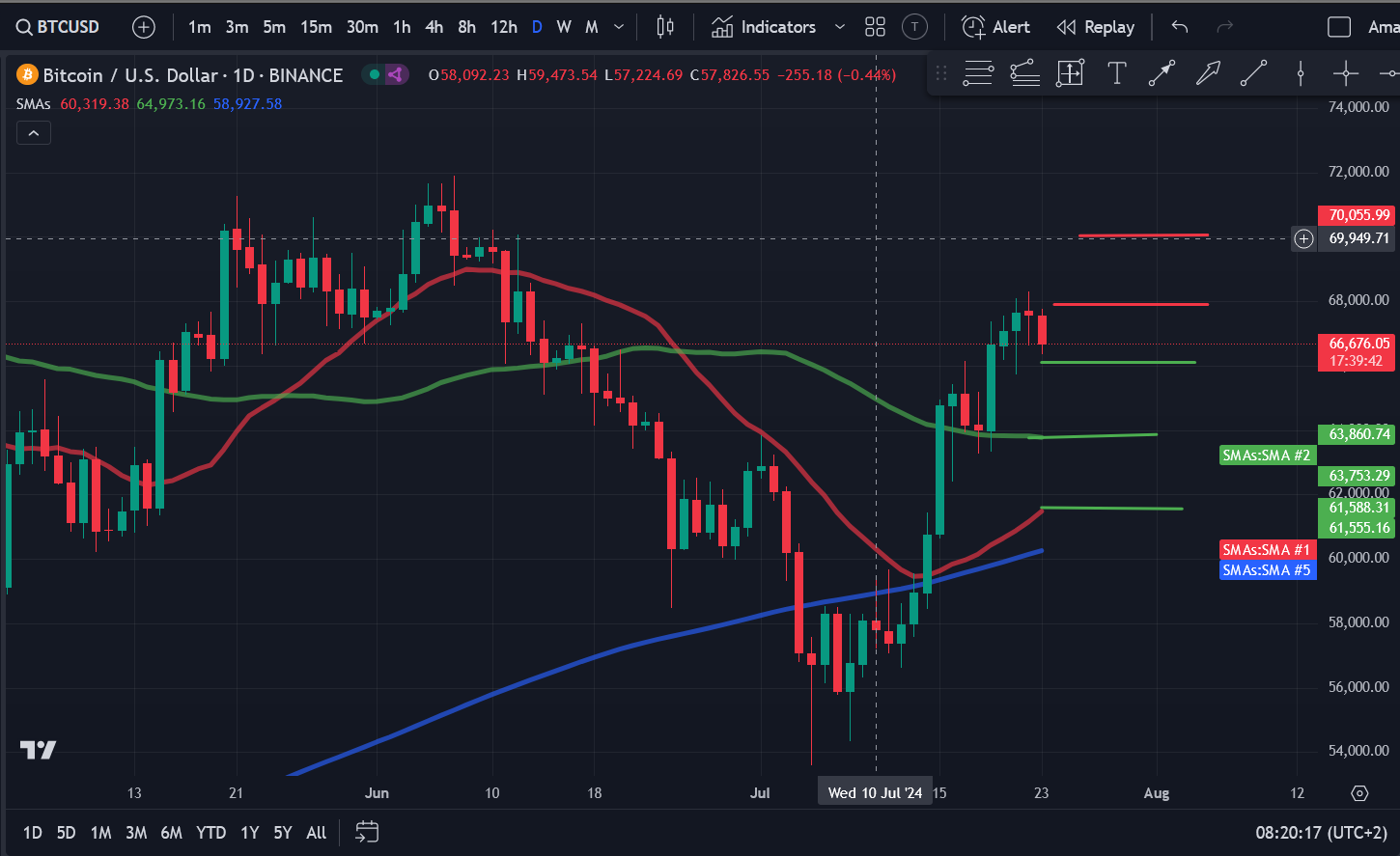Undo the last chart action
The height and width of the screenshot is (856, 1400).
coord(1179,27)
